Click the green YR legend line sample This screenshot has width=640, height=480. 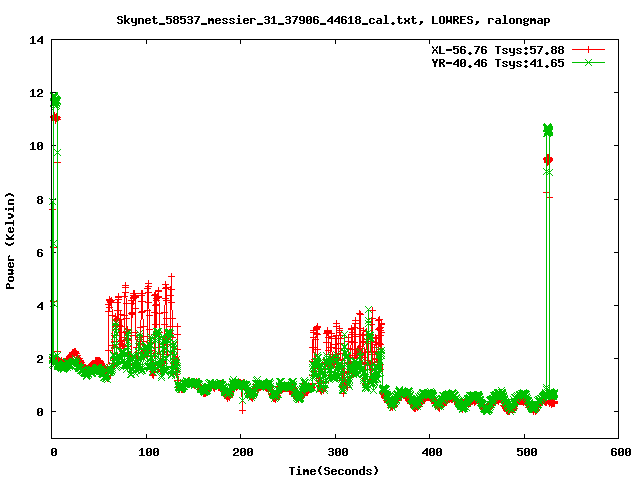[x=588, y=63]
